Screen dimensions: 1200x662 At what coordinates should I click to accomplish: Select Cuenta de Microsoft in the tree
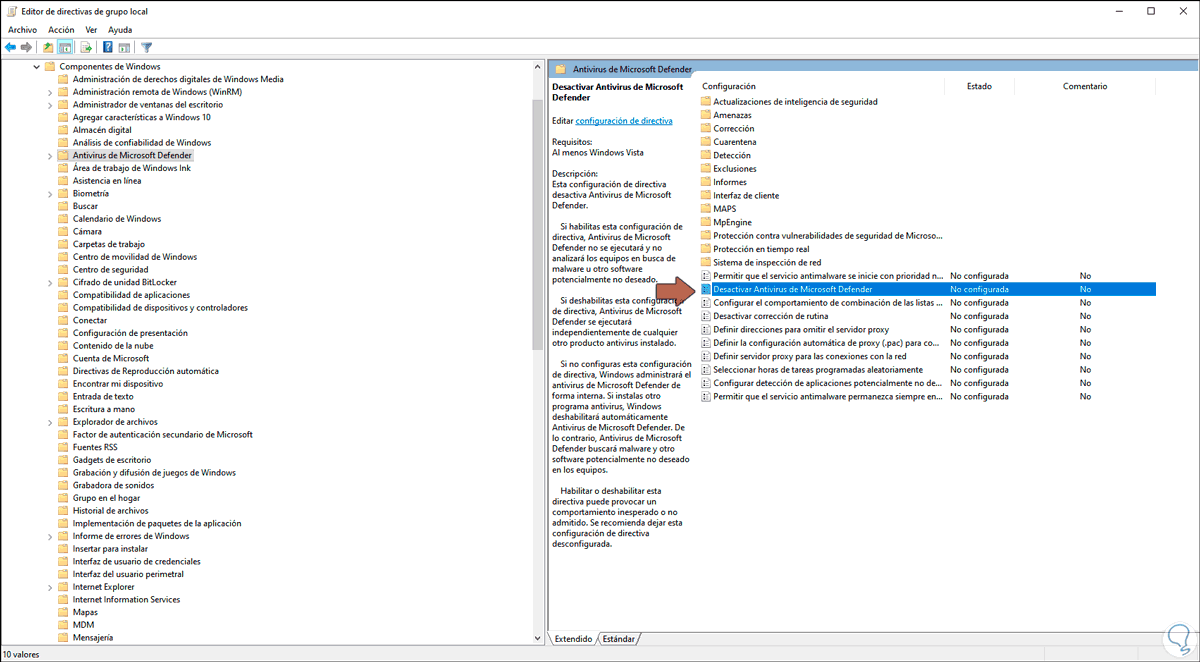click(x=111, y=358)
